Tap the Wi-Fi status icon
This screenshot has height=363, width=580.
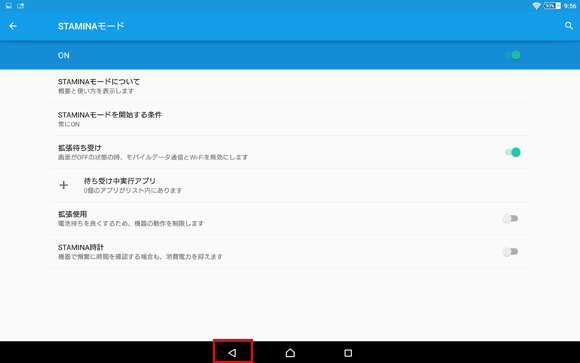coord(536,6)
